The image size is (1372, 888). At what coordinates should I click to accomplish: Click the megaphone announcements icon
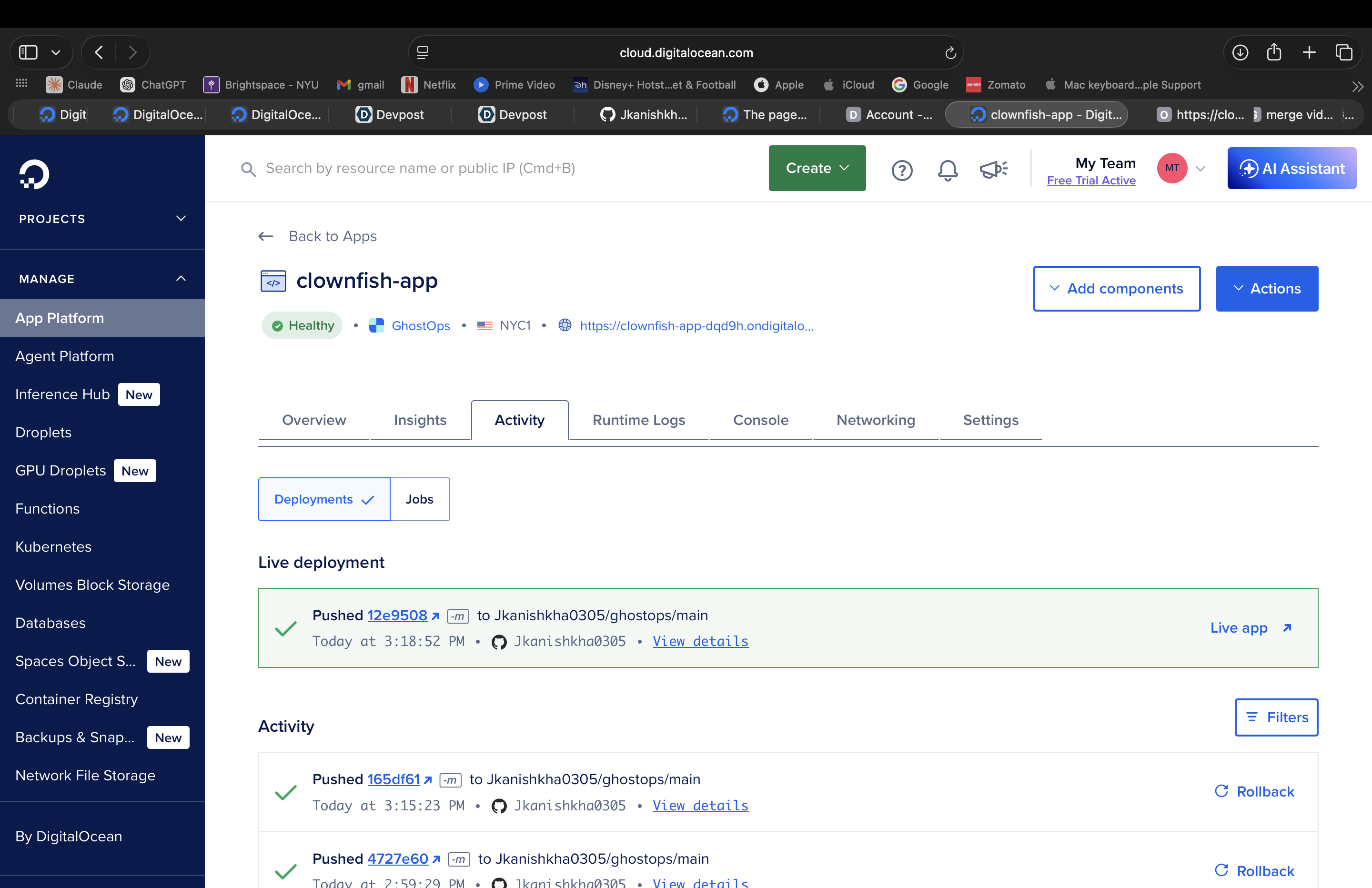click(993, 170)
